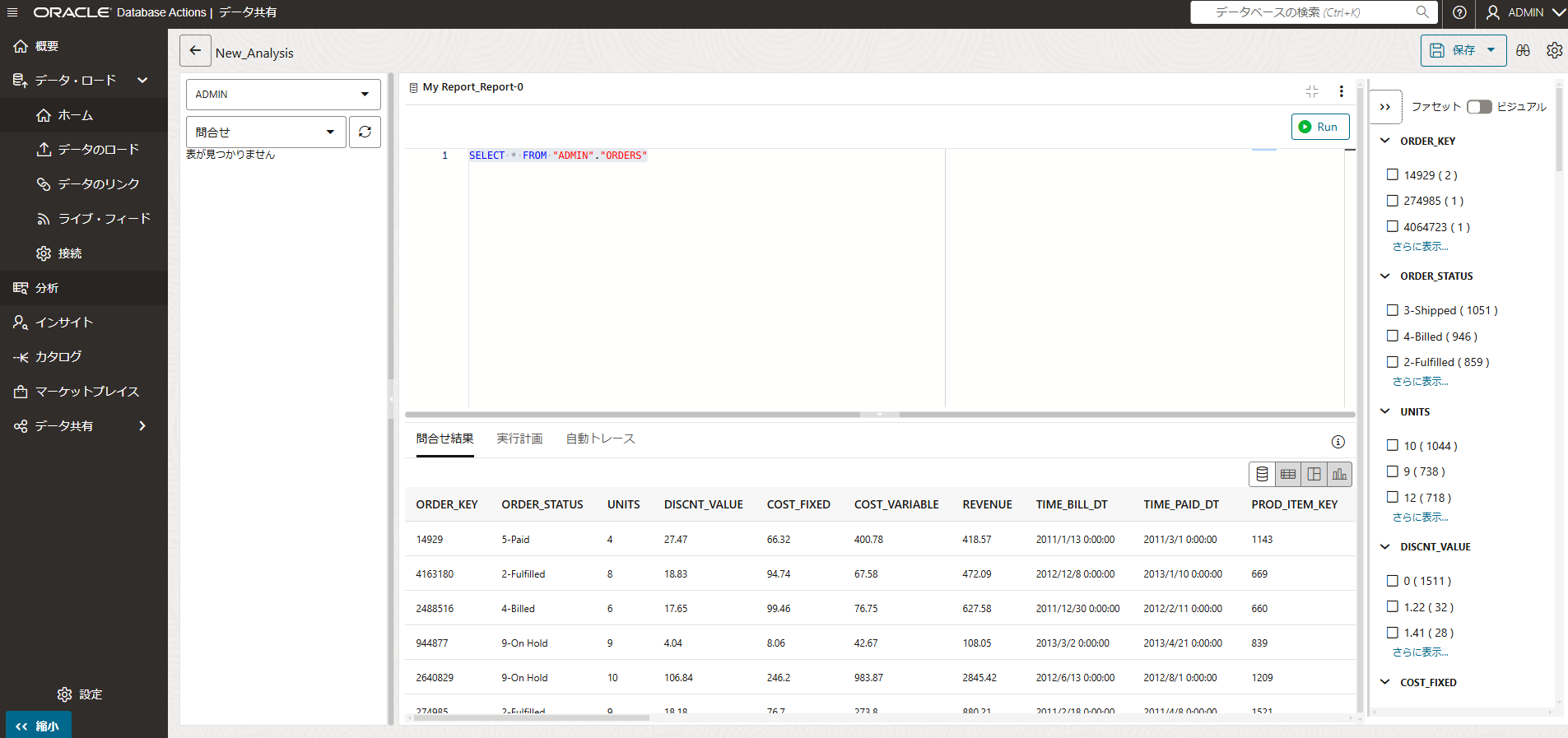Open the three-dot menu of My Report
Screen dimensions: 1568x738
(x=1341, y=91)
